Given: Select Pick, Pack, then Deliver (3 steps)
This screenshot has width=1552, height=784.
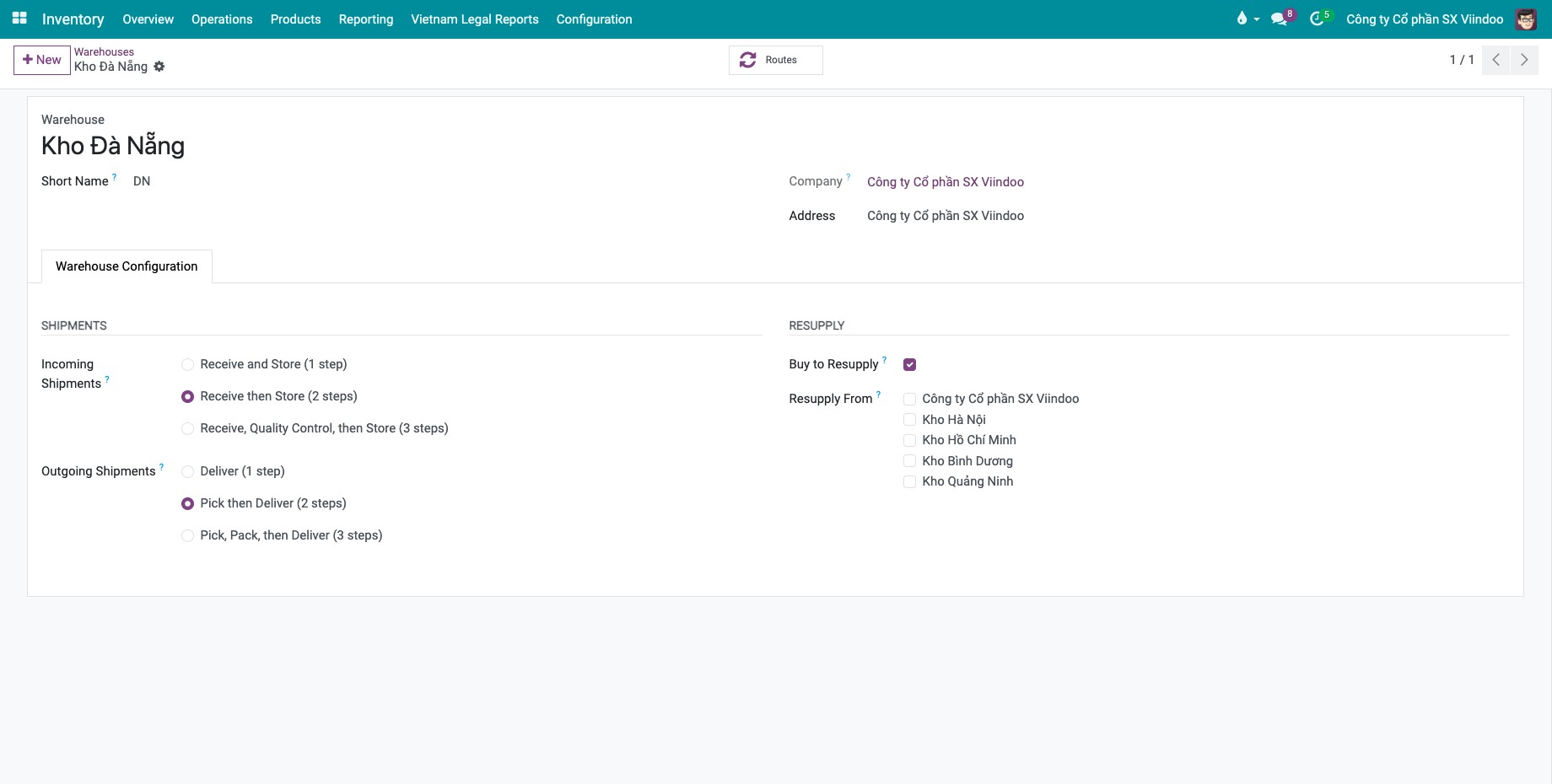Looking at the screenshot, I should pos(187,535).
